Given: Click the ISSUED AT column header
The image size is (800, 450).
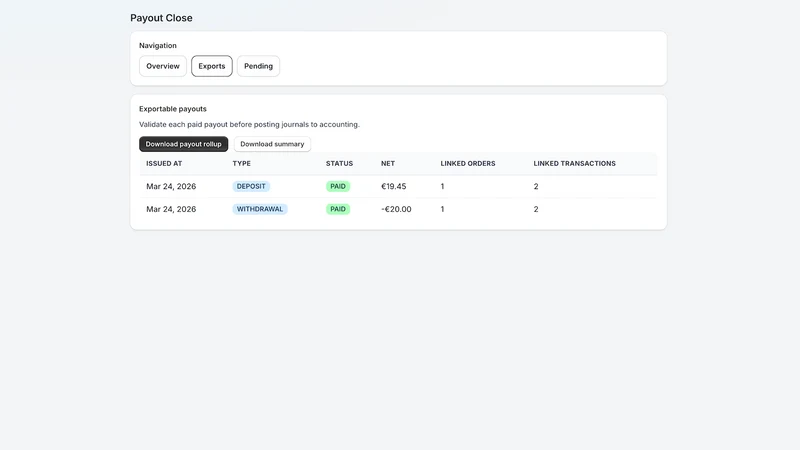Looking at the screenshot, I should click(x=164, y=164).
